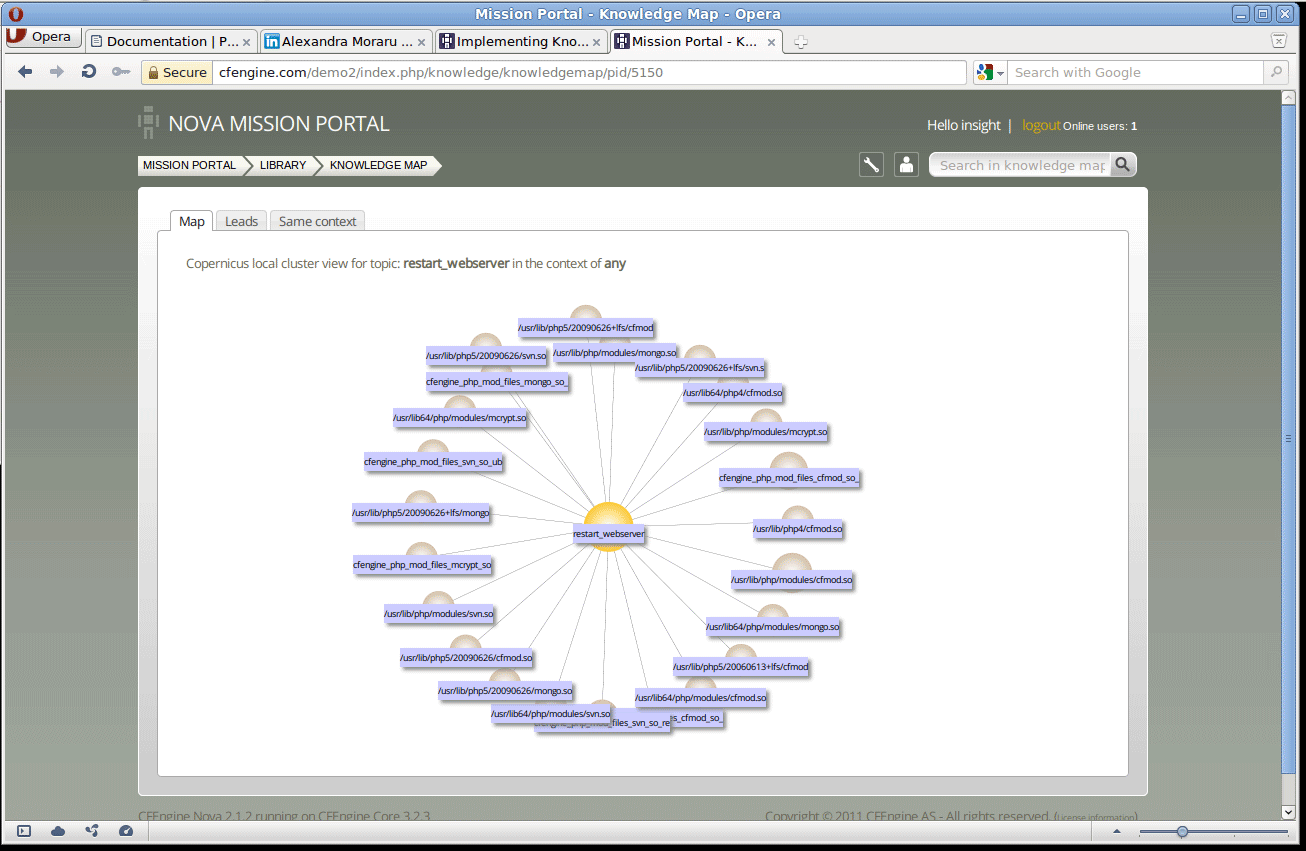Image resolution: width=1306 pixels, height=851 pixels.
Task: Open a new browser tab
Action: pos(800,42)
